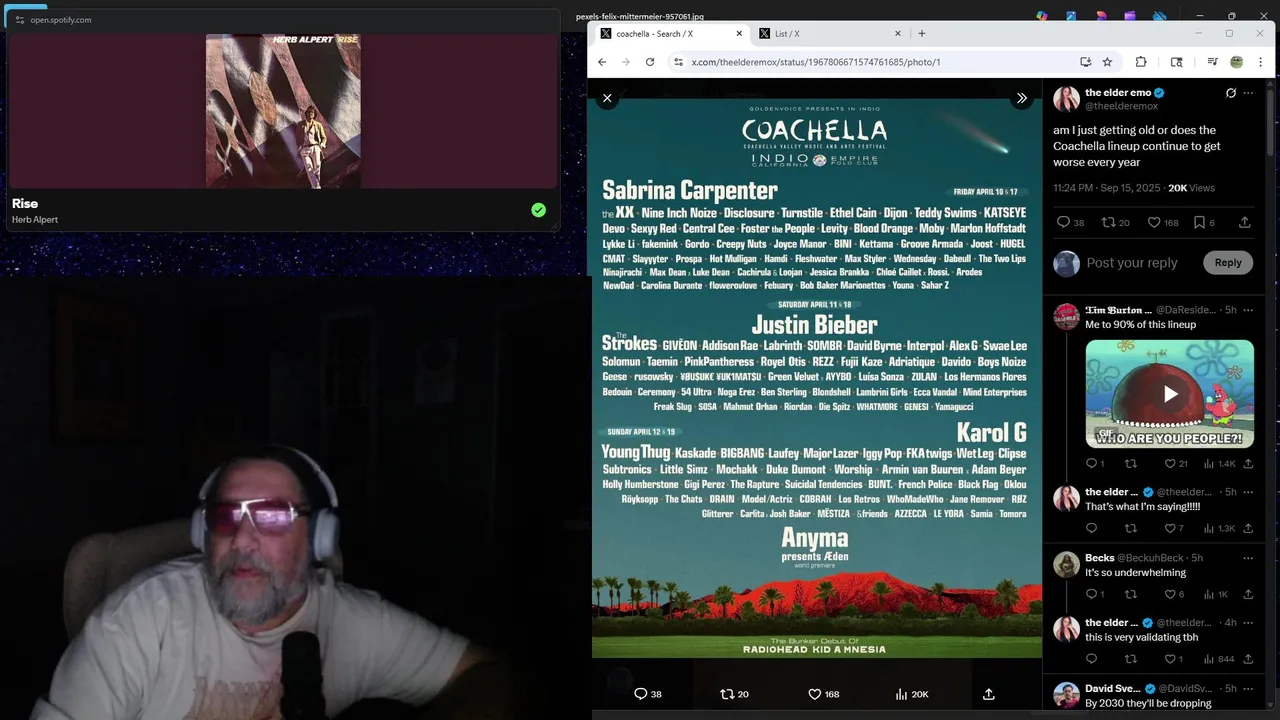
Task: Click the 'Herb Alpert' artist name in Spotify
Action: coord(35,220)
